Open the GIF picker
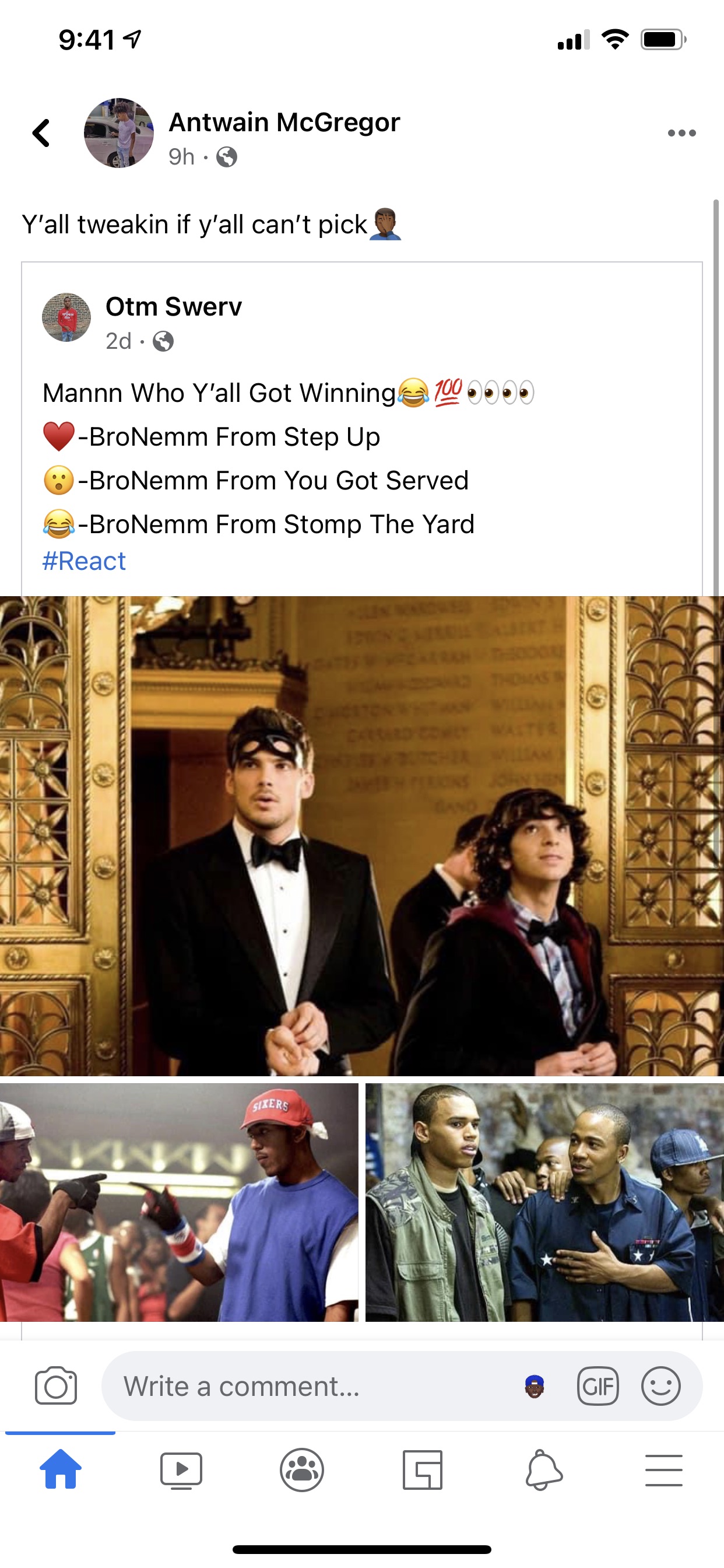The image size is (724, 1568). [598, 1386]
